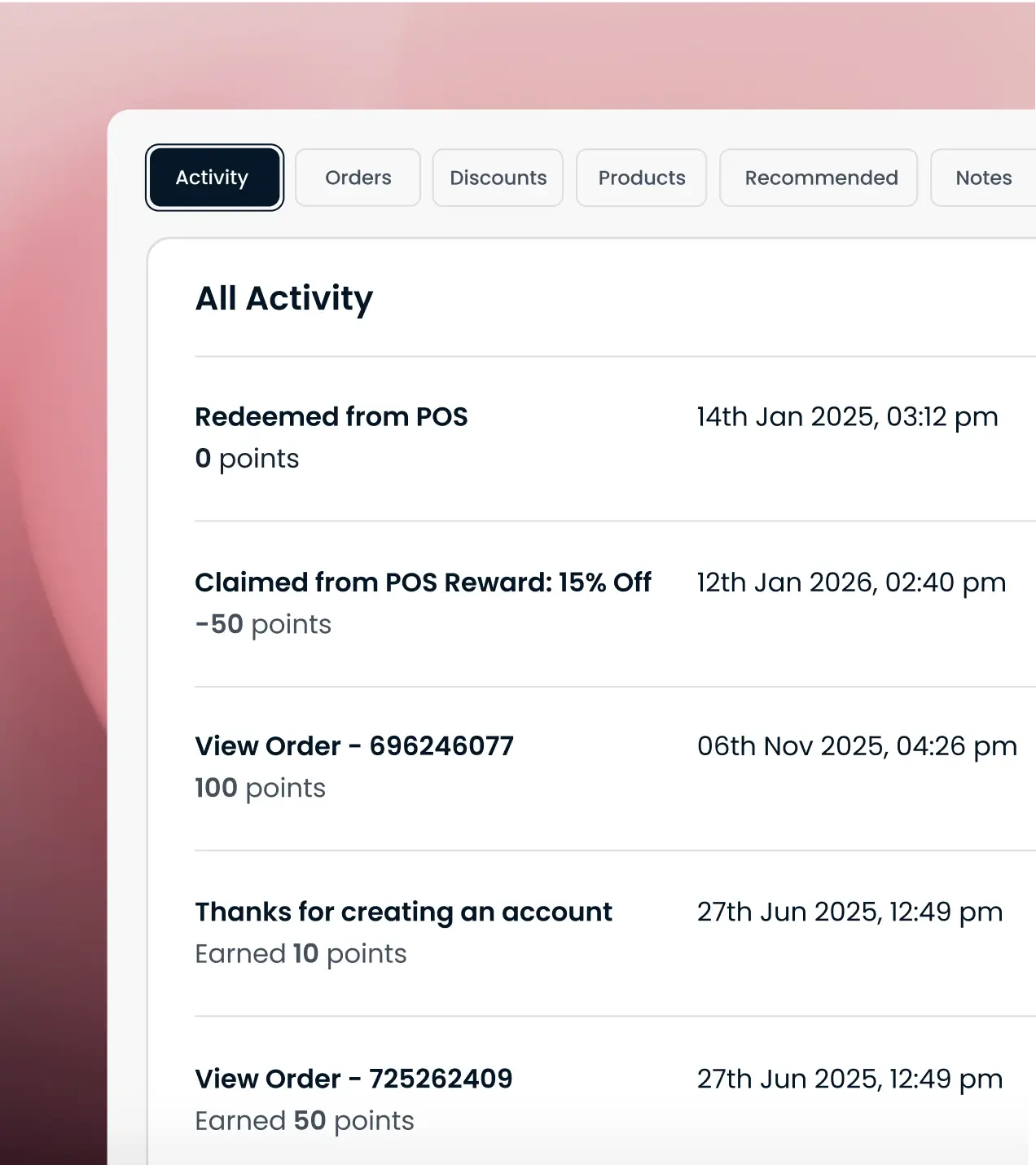The height and width of the screenshot is (1165, 1036).
Task: Select the timestamp 14th Jan 2025, 03:12 pm
Action: coord(846,416)
